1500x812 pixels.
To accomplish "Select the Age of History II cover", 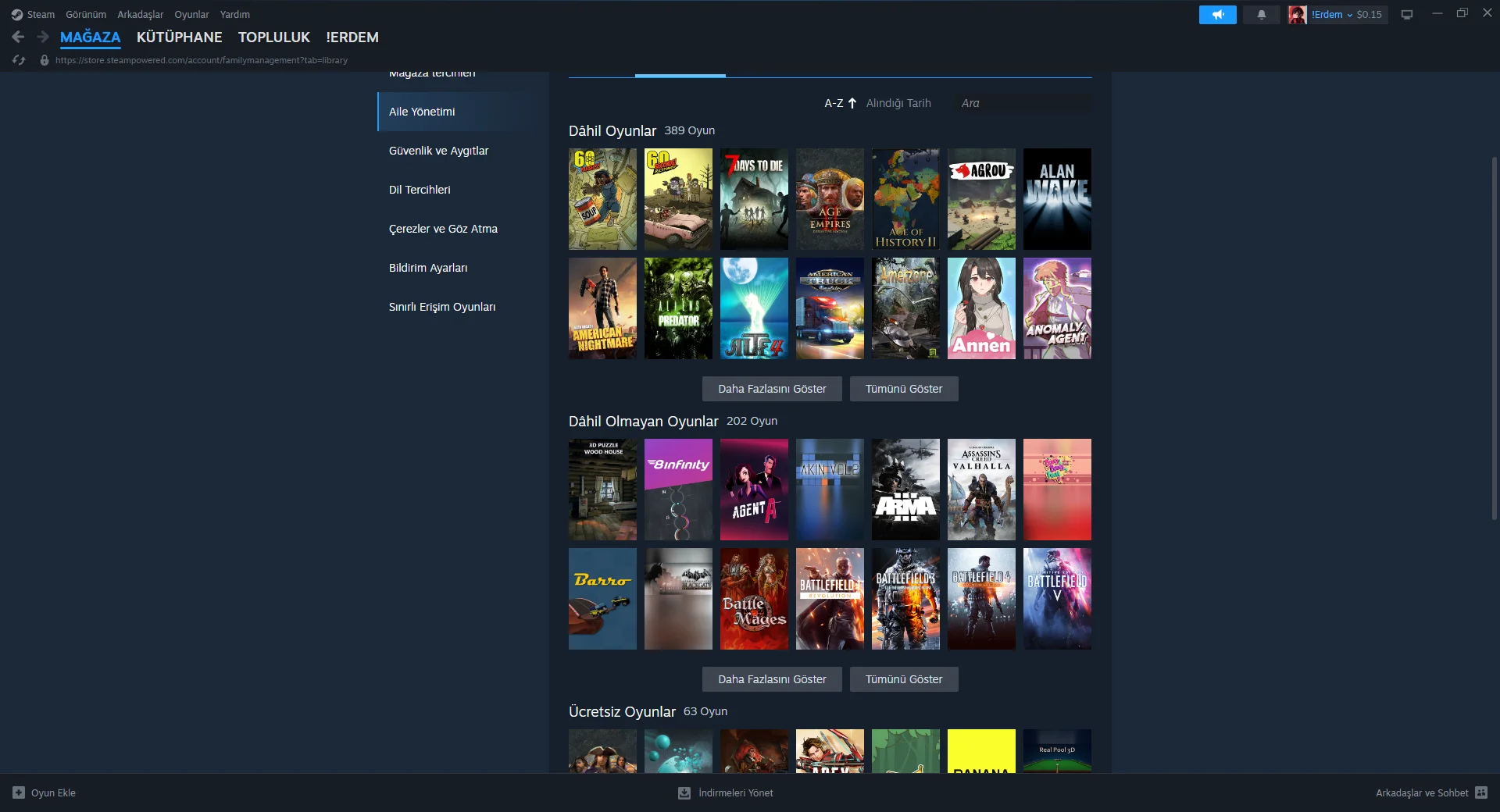I will 905,199.
